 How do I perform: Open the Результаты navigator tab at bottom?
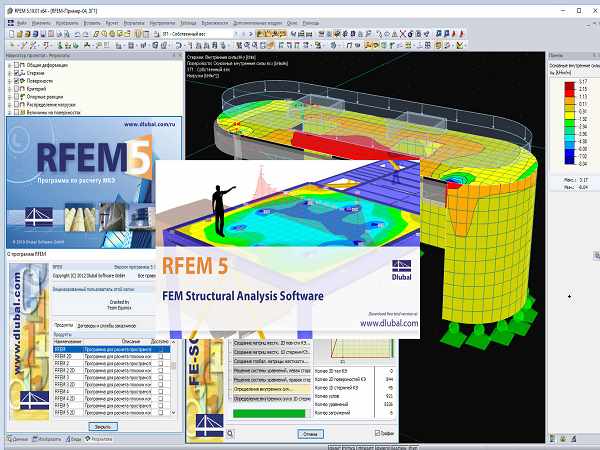click(x=99, y=439)
